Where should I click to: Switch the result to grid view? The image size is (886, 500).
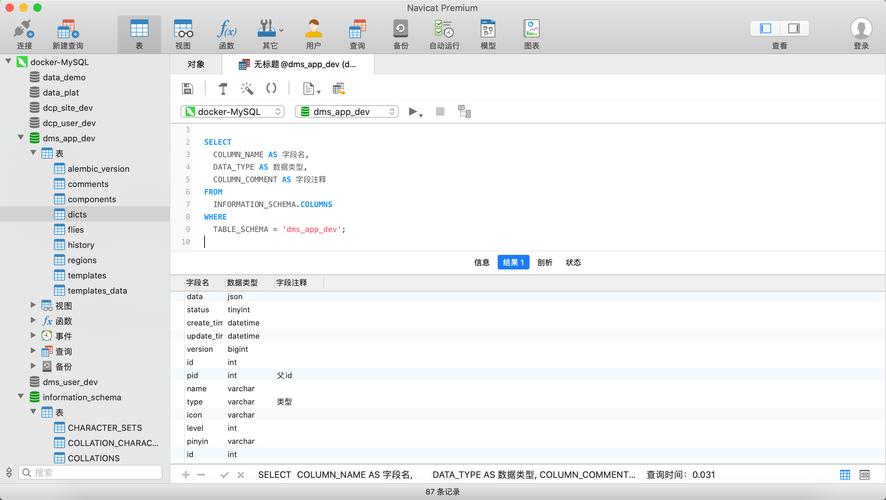(x=845, y=474)
